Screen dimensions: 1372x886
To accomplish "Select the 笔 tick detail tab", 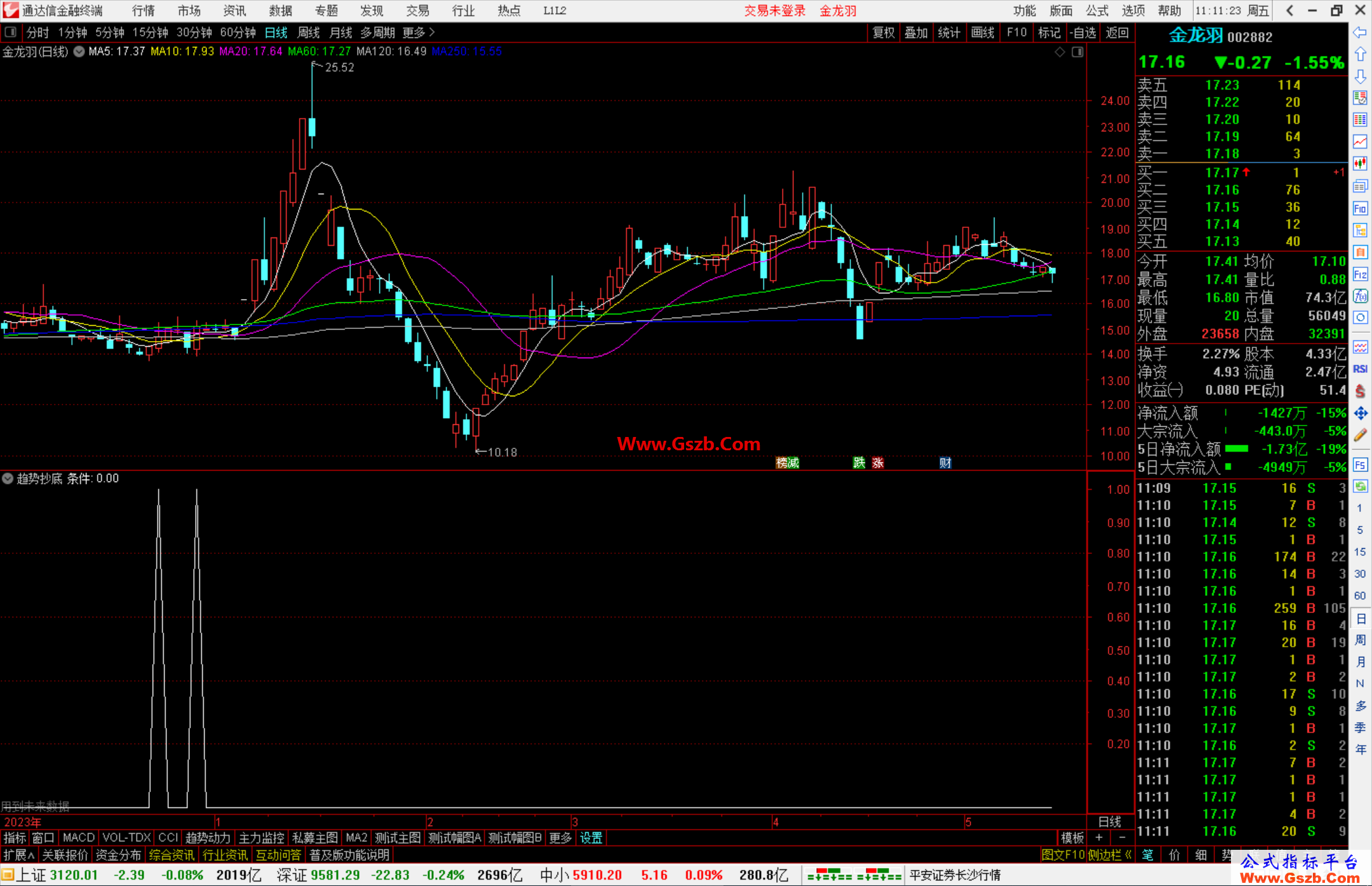I will click(1148, 855).
